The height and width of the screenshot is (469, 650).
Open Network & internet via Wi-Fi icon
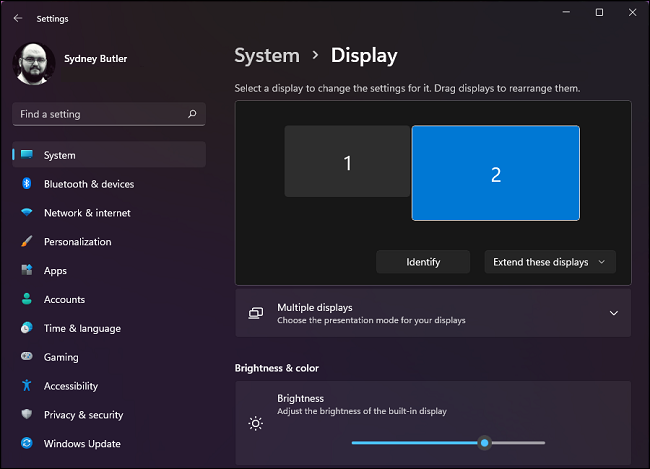click(x=26, y=213)
